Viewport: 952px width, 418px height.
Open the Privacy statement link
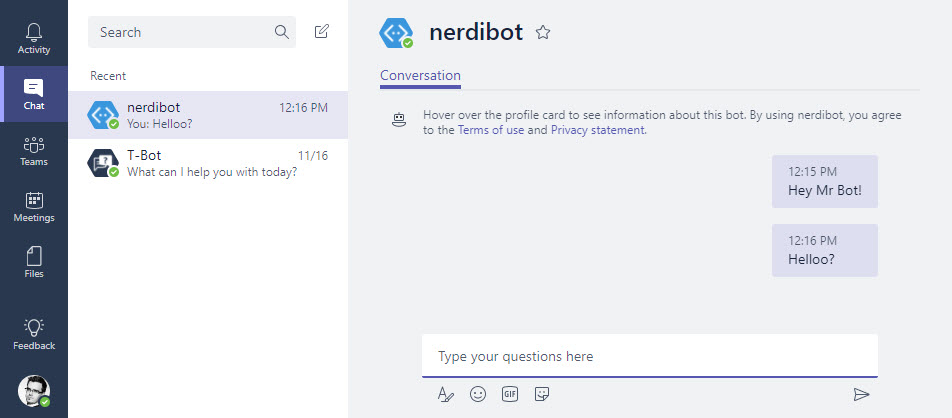point(597,130)
